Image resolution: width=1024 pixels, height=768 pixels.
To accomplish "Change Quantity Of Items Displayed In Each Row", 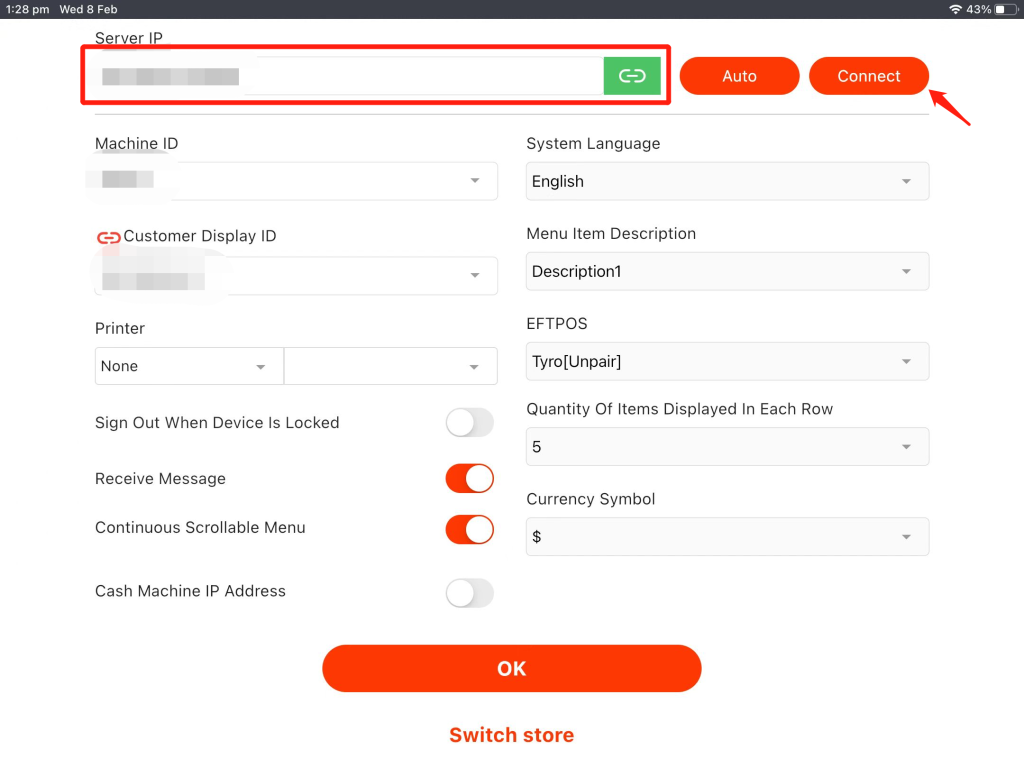I will point(727,447).
